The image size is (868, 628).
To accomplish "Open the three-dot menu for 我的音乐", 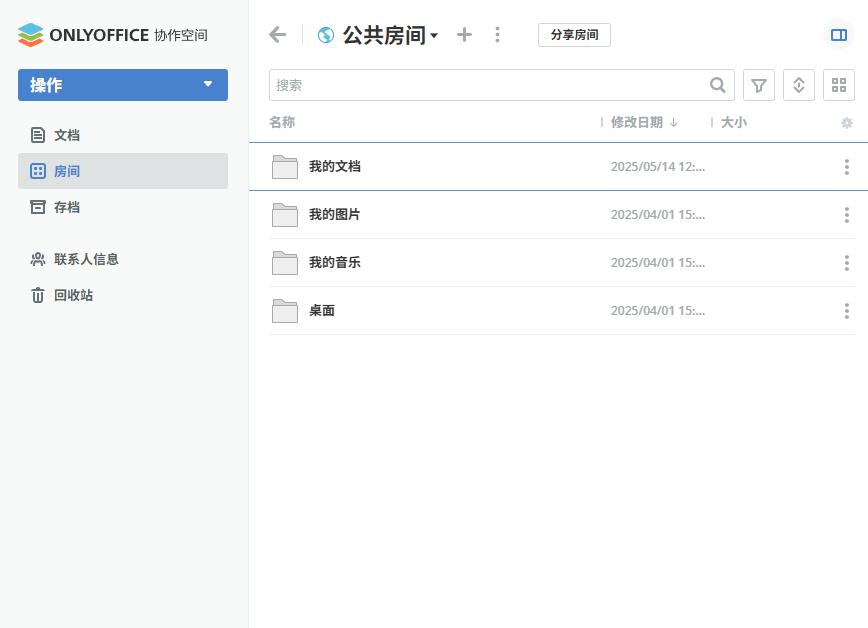I will point(846,262).
